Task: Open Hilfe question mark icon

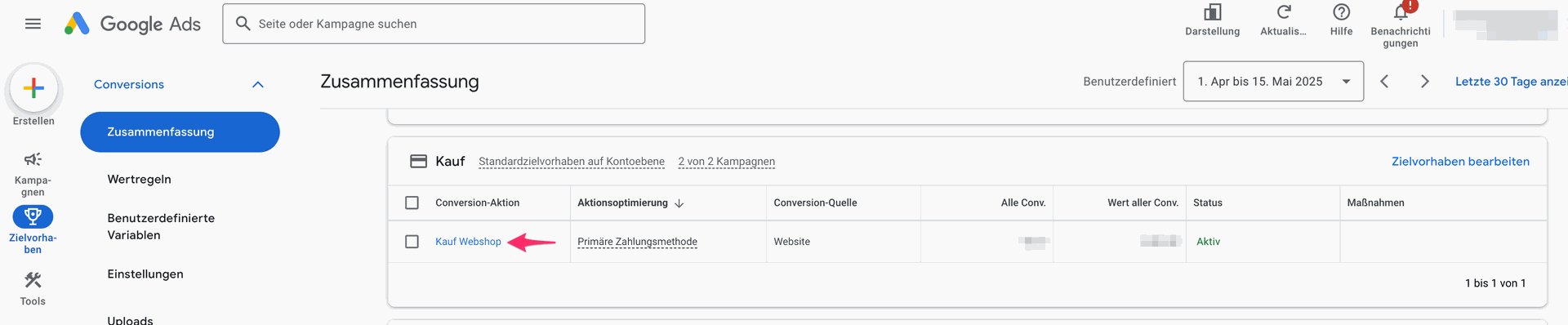Action: 1341,12
